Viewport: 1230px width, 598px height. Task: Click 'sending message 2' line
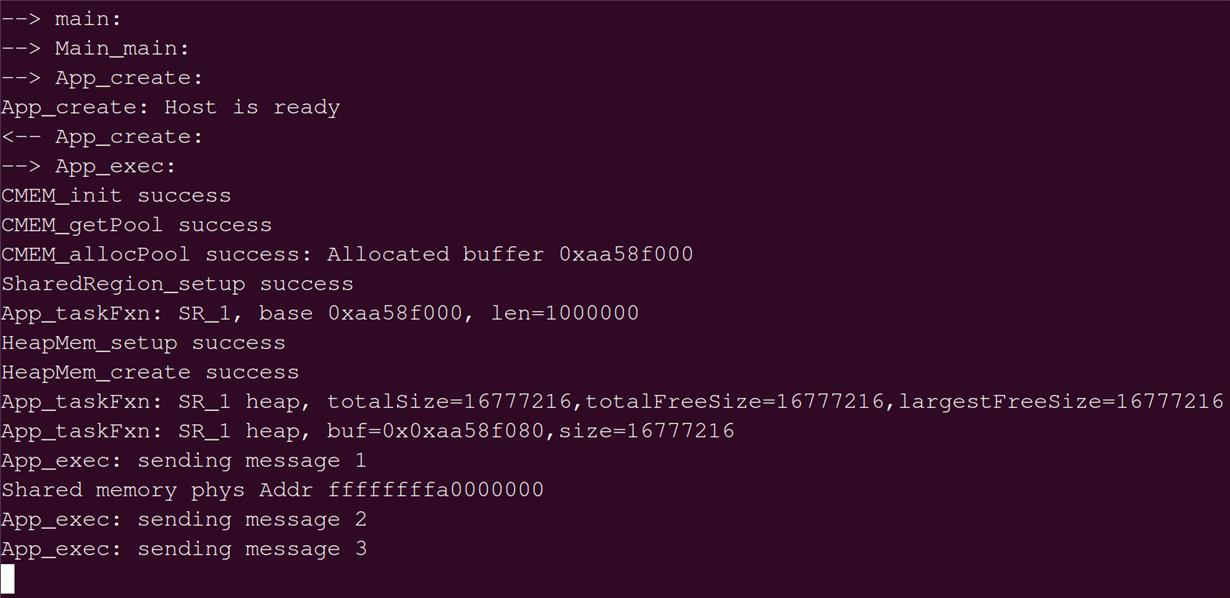(x=184, y=520)
